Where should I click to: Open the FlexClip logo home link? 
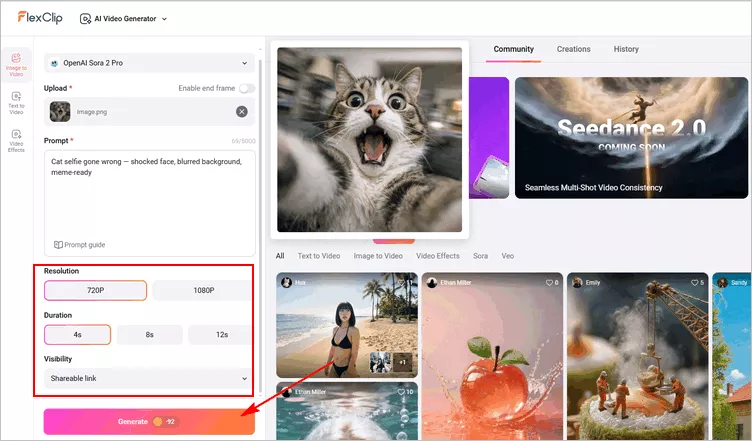[x=40, y=18]
